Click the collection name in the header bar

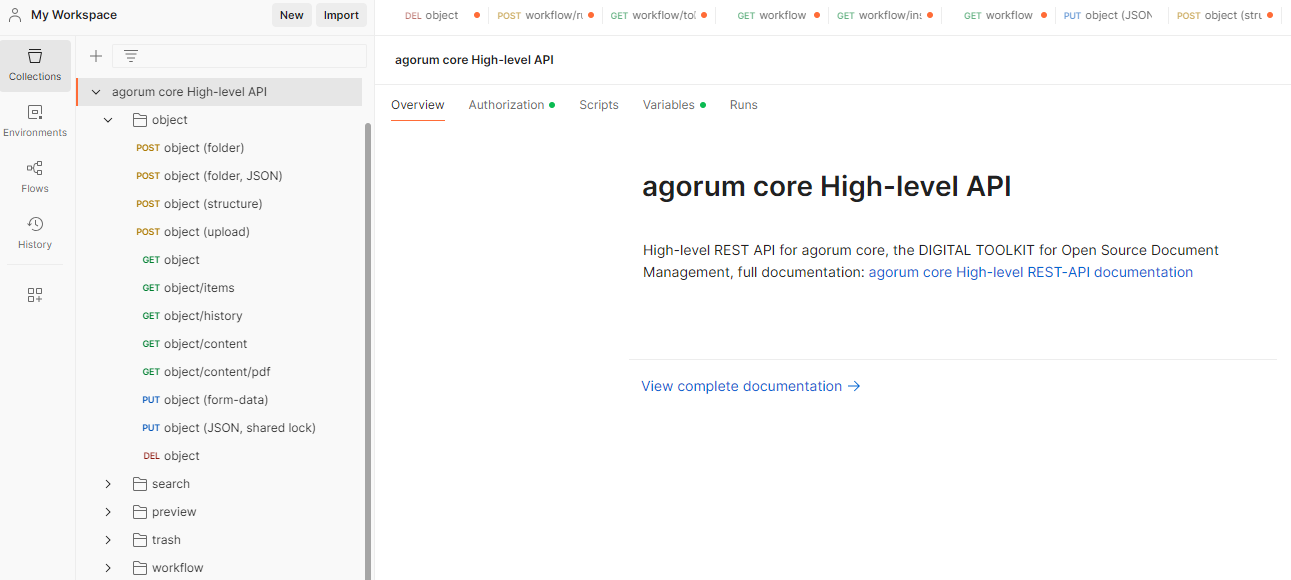(474, 60)
